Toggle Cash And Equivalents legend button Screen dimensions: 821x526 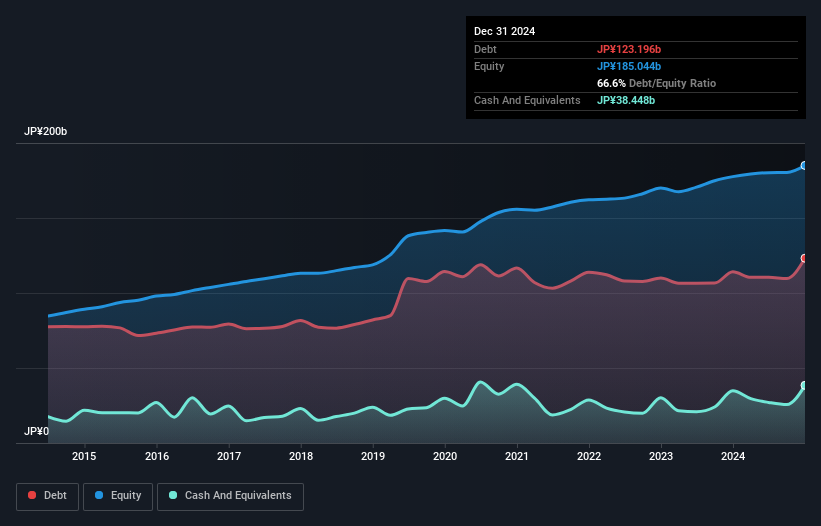230,496
